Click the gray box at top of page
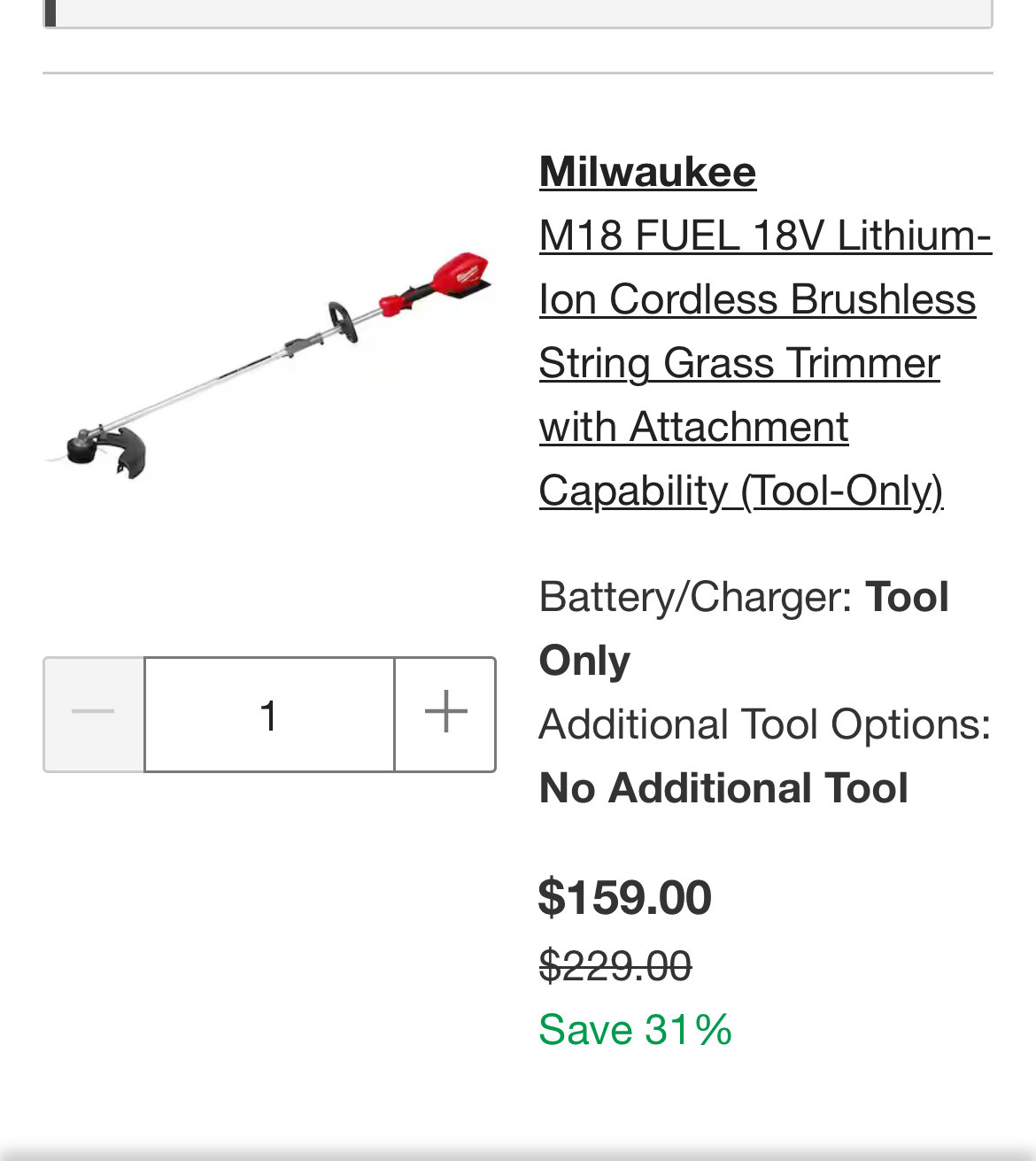Screen dimensions: 1036x1161 pyautogui.click(x=518, y=13)
